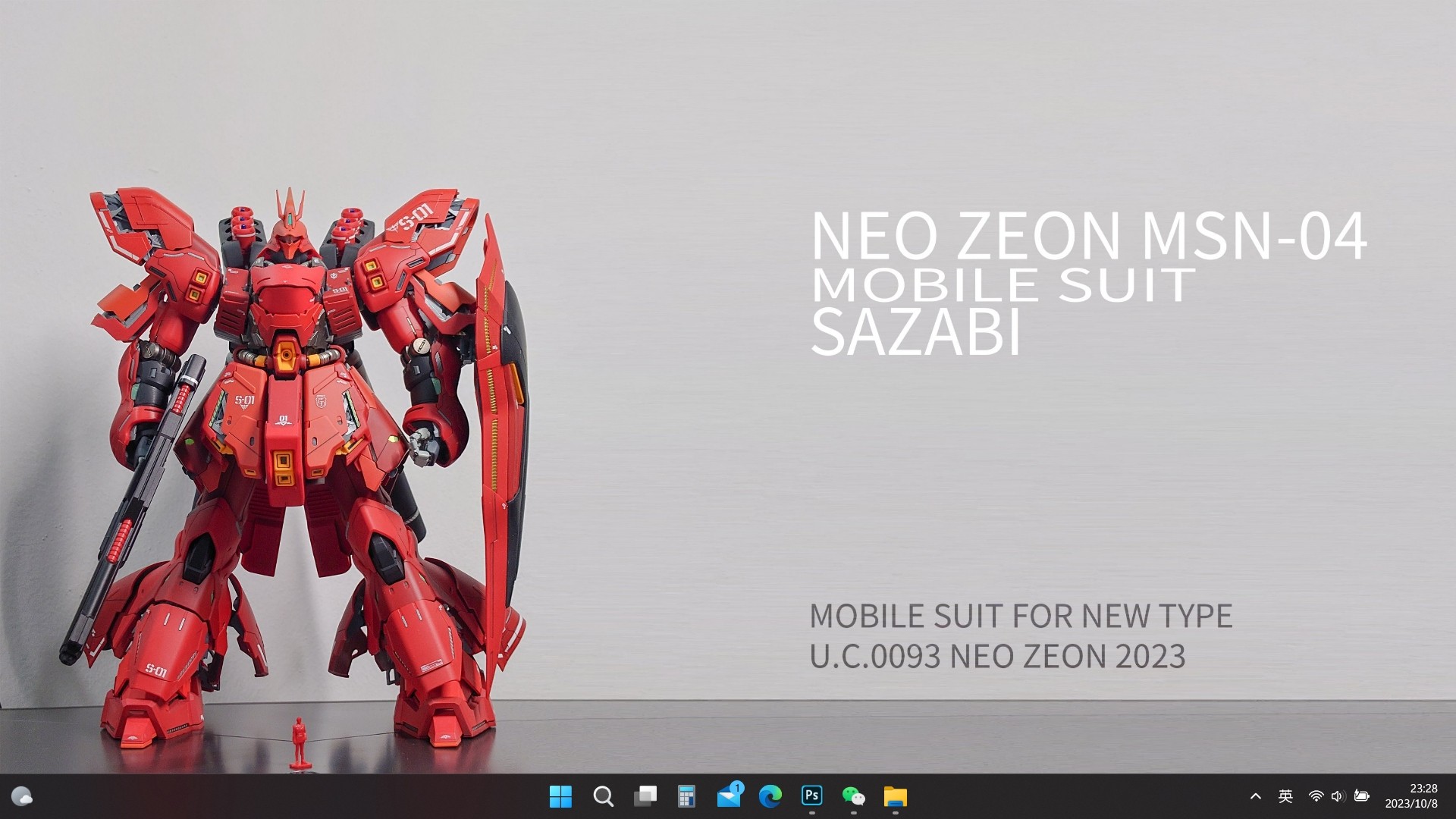Open the volume speaker icon
Image resolution: width=1456 pixels, height=819 pixels.
1338,796
